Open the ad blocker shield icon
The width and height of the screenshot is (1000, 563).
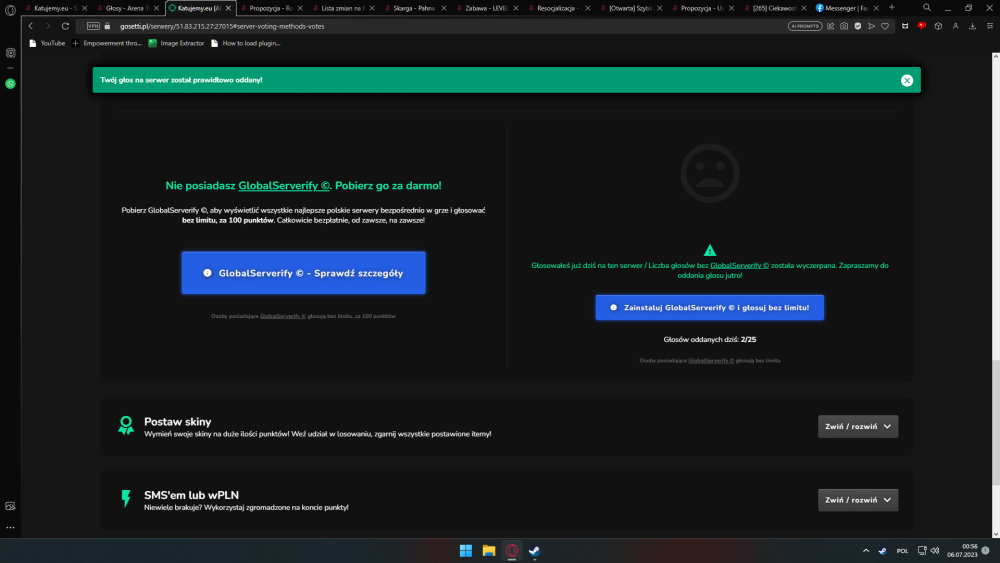[x=858, y=26]
